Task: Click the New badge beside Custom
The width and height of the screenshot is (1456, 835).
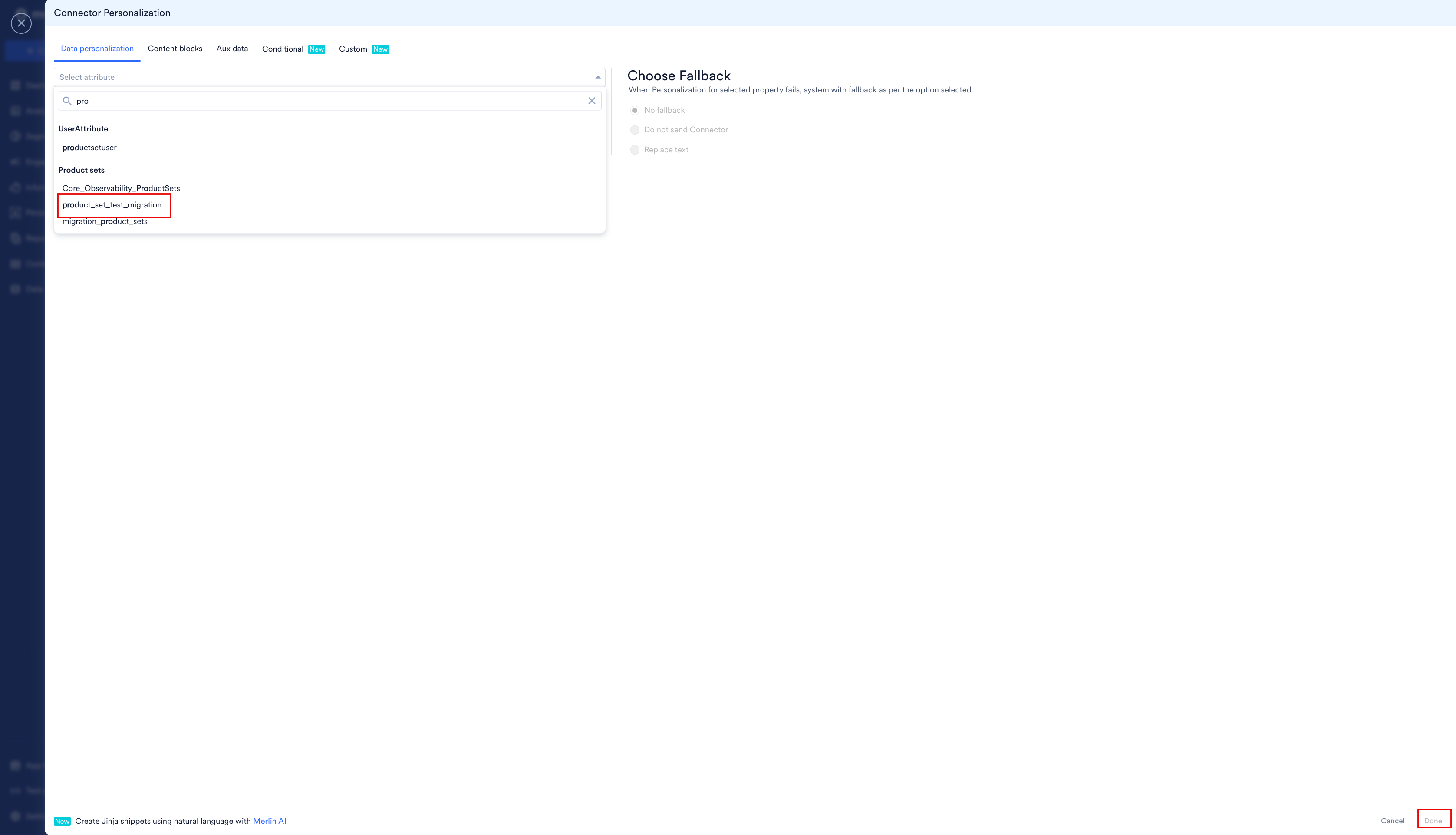Action: coord(380,49)
